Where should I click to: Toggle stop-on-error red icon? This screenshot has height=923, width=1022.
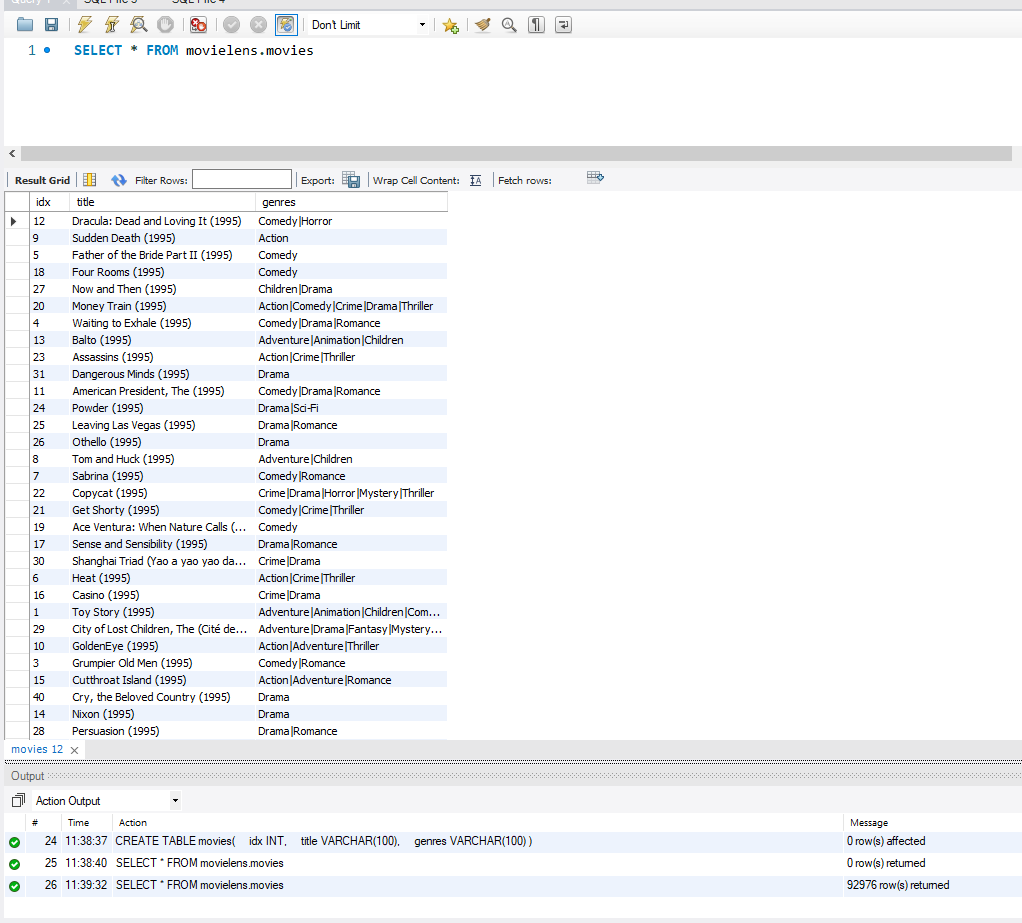[x=198, y=25]
